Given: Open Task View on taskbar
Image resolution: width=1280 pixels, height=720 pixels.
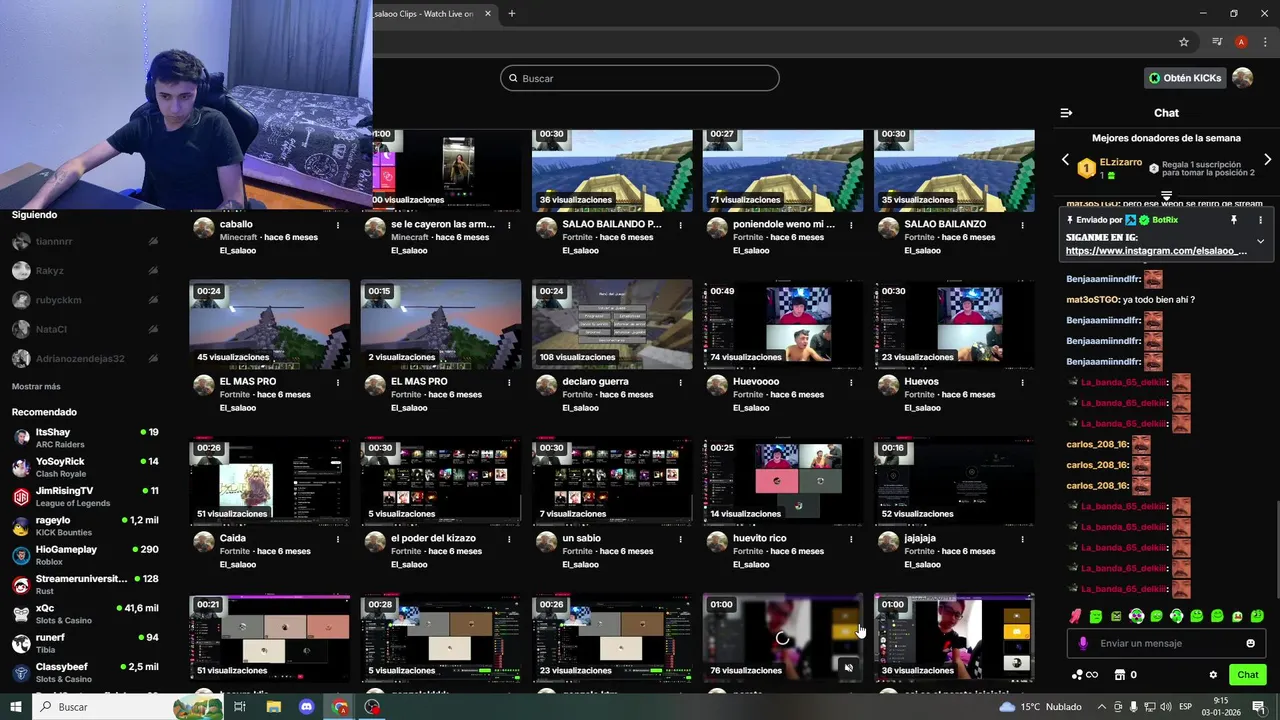Looking at the screenshot, I should pos(240,707).
